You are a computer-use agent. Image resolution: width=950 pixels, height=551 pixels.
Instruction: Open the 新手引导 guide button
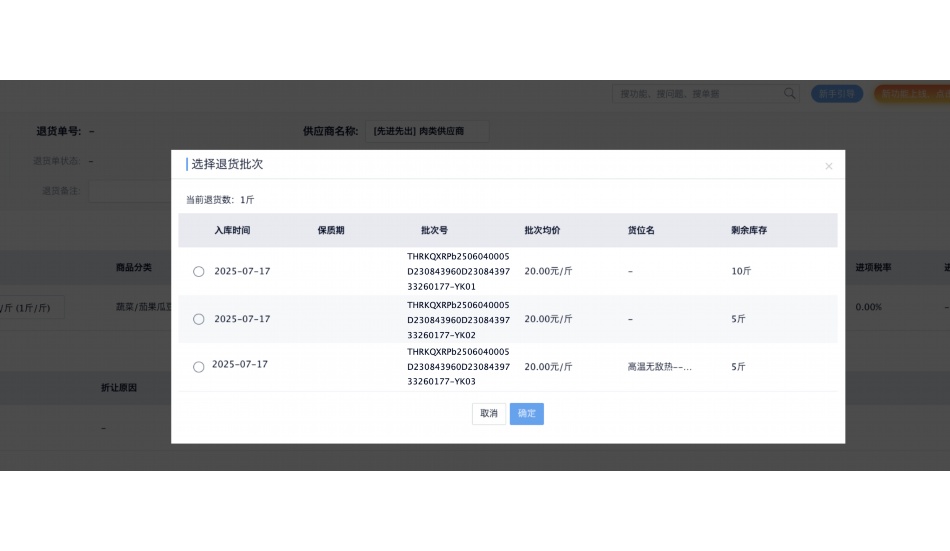coord(836,94)
